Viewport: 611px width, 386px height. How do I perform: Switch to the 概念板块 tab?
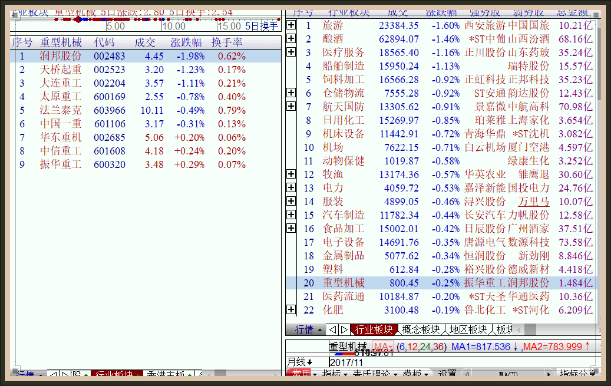coord(421,330)
